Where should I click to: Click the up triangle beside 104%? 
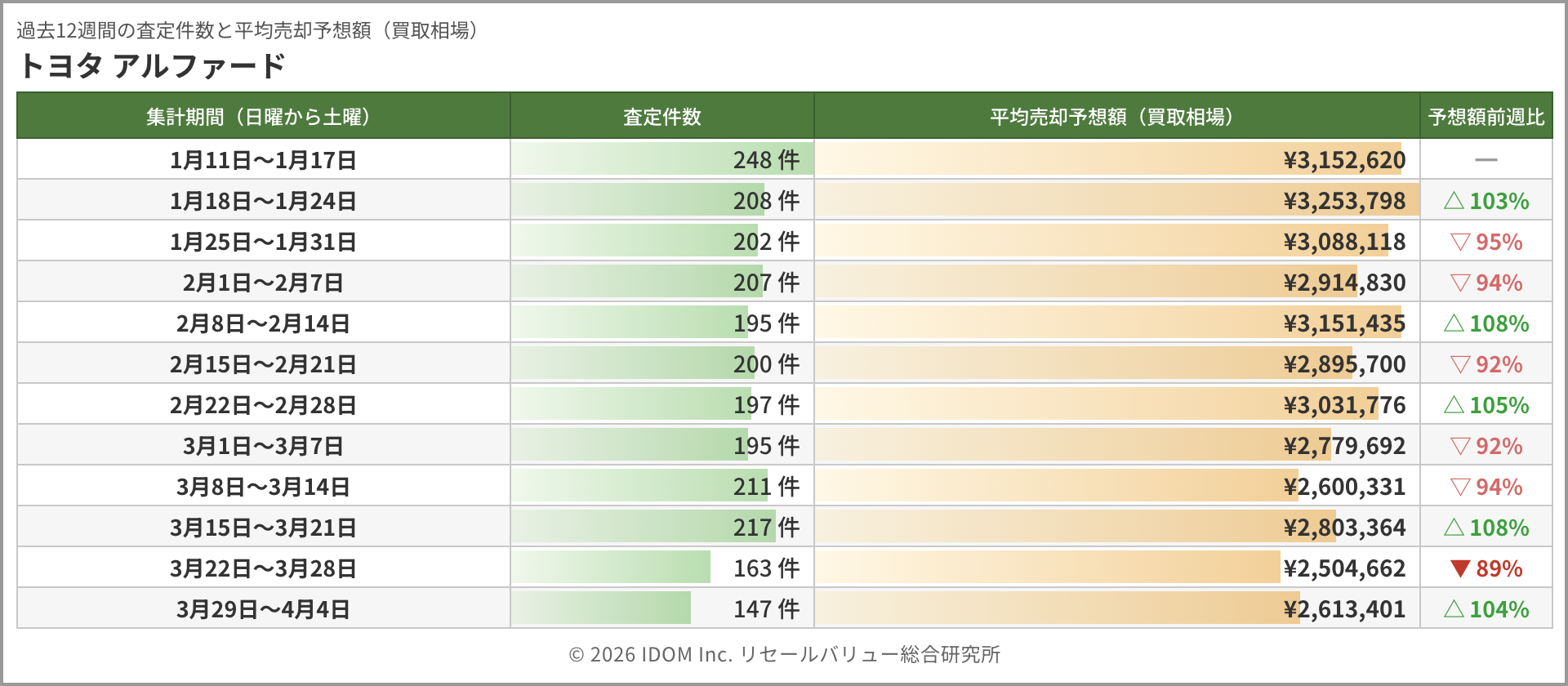pyautogui.click(x=1454, y=609)
